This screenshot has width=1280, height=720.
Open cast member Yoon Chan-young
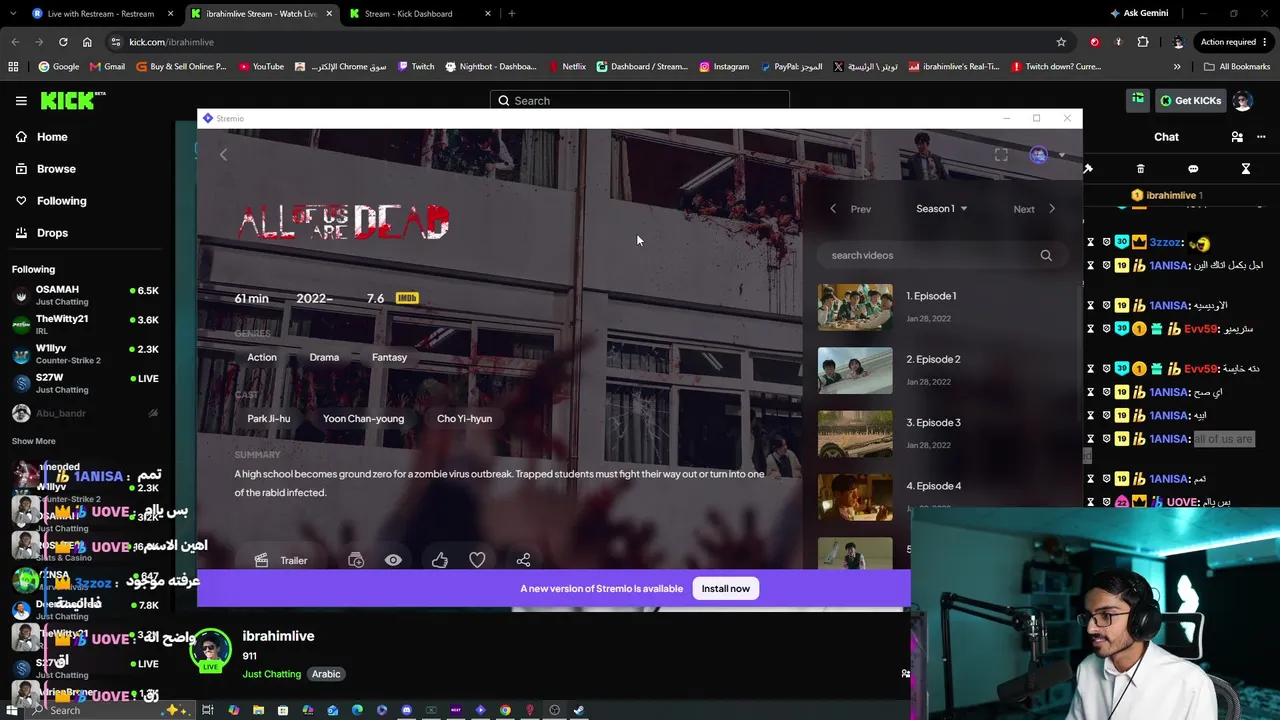(x=363, y=419)
